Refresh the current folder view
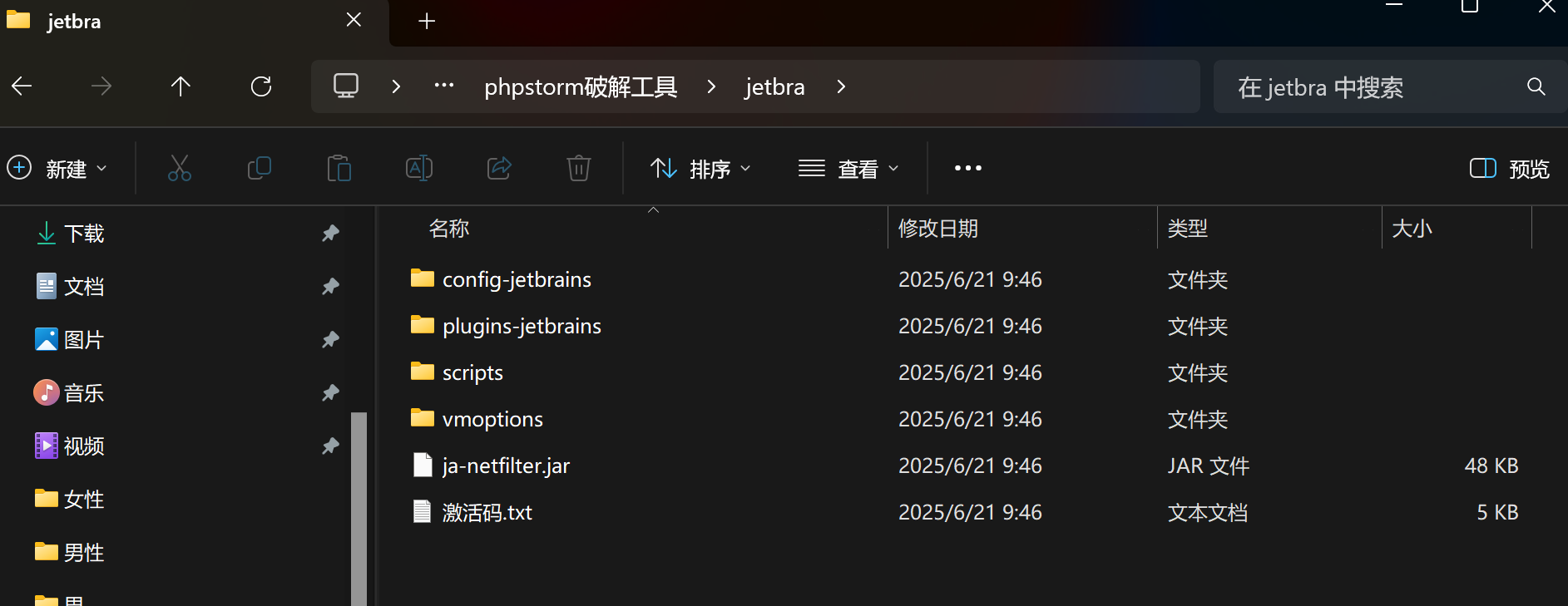The image size is (1568, 606). (x=261, y=86)
